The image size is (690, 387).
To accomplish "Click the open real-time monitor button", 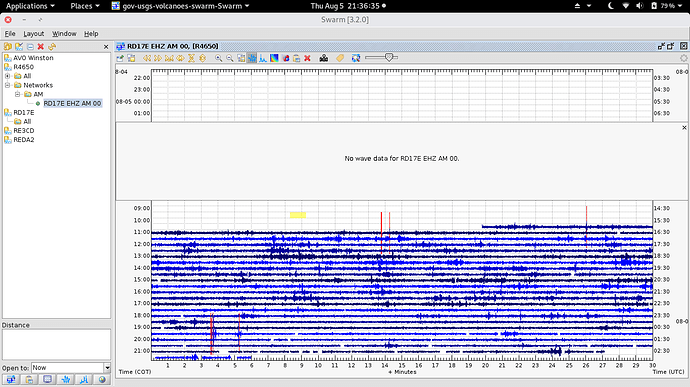I will point(48,380).
